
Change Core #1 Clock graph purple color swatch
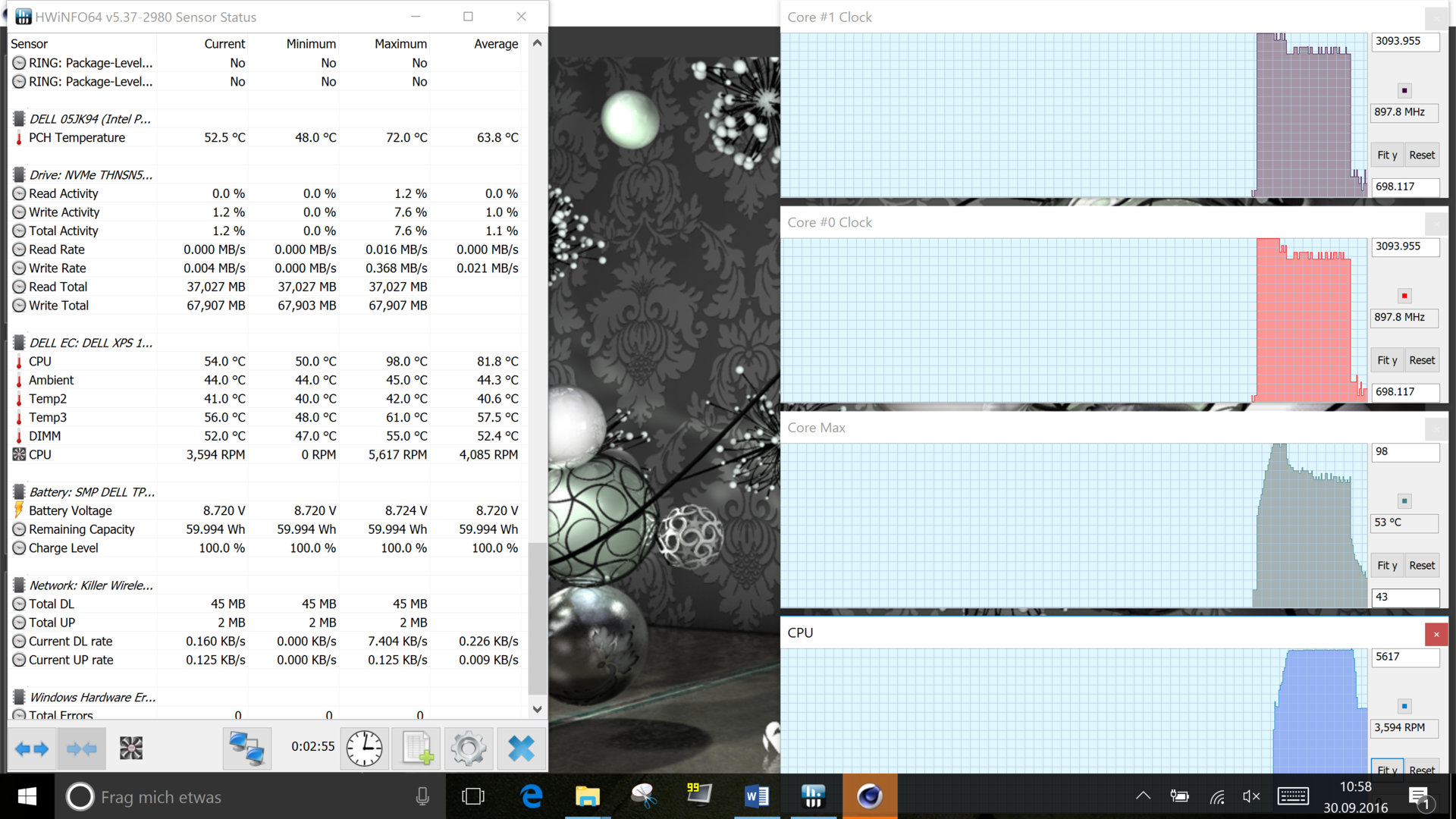1404,91
